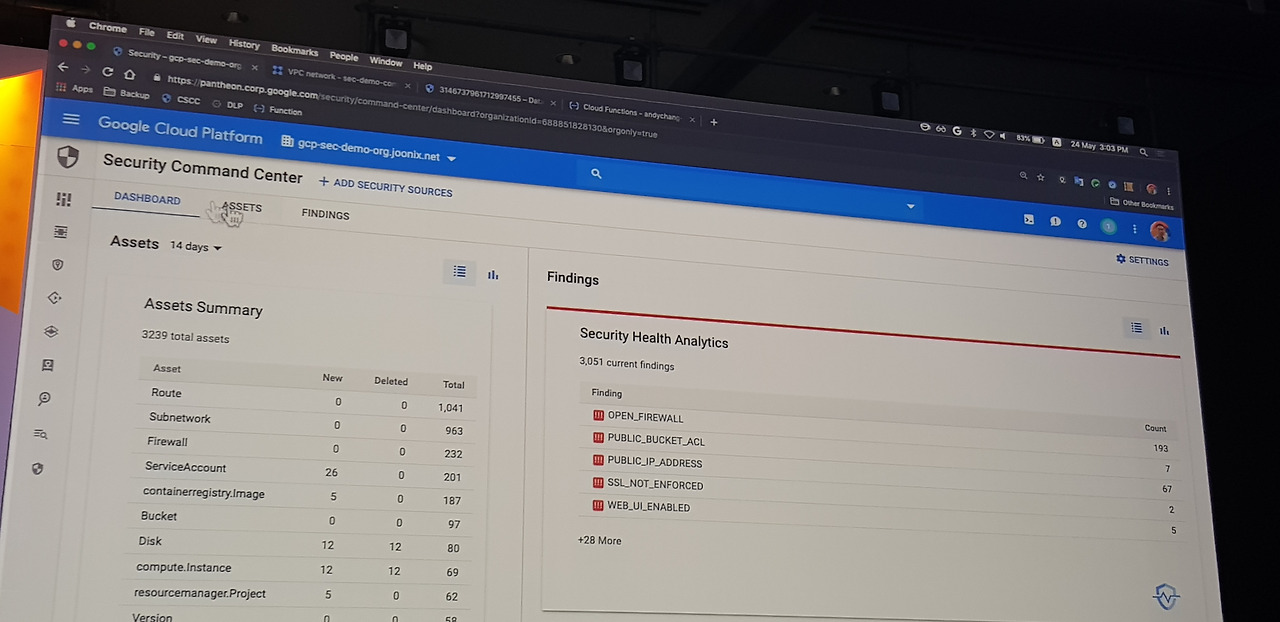Click the containerregistry.Image asset row

302,496
